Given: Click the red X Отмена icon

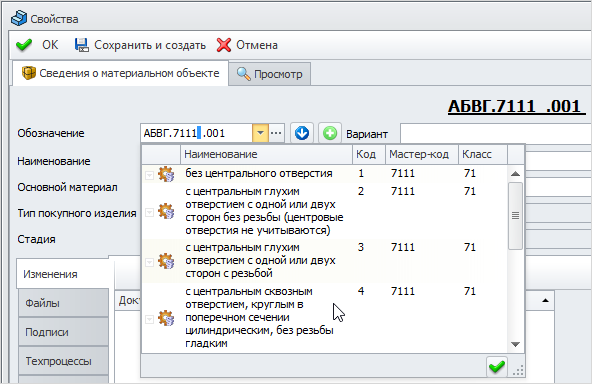Looking at the screenshot, I should pos(224,45).
